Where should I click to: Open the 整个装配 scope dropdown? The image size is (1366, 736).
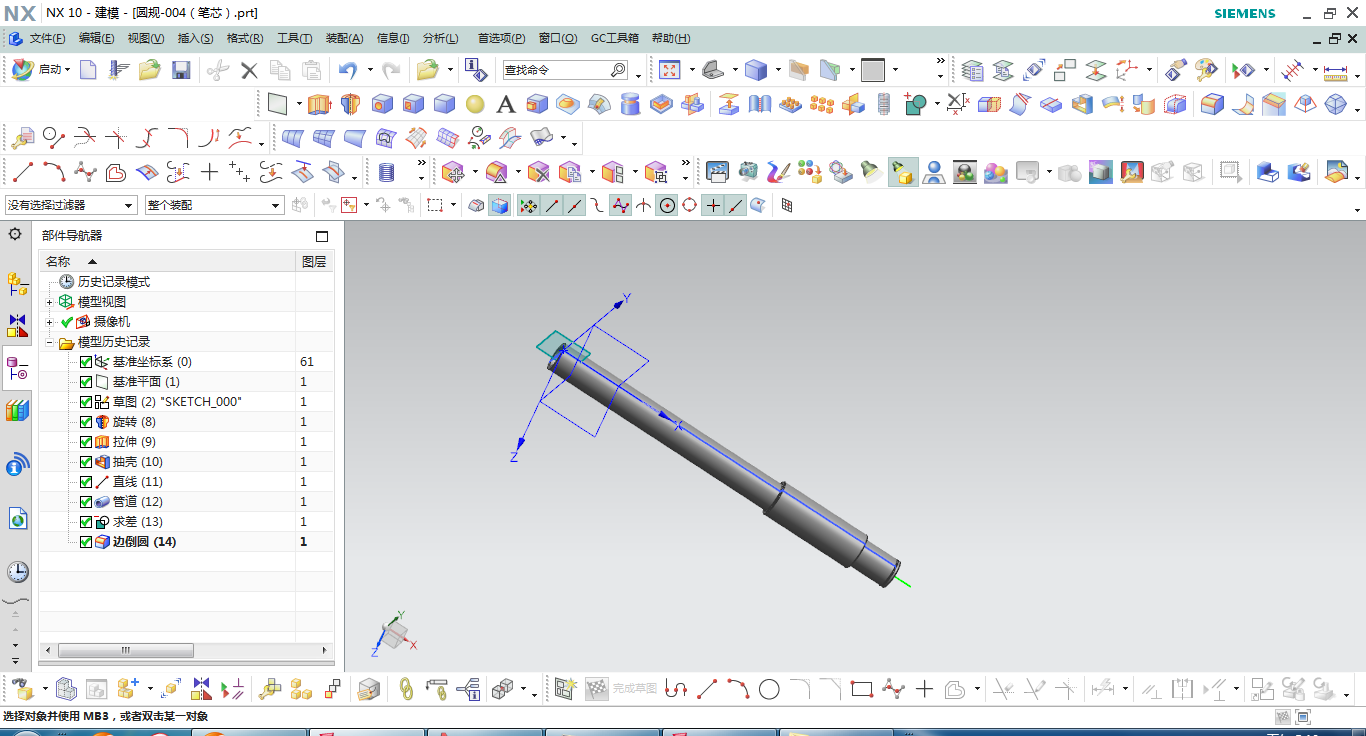click(x=215, y=205)
